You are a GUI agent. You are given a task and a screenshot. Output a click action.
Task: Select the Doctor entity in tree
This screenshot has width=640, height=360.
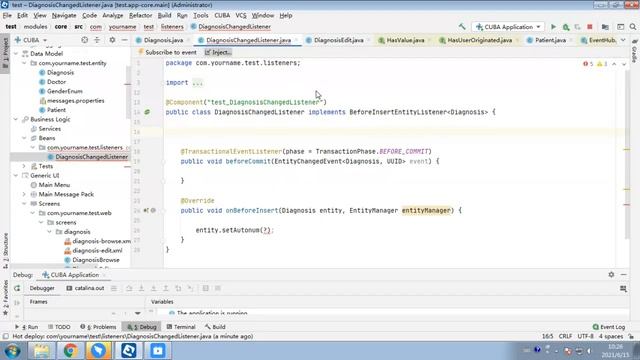pyautogui.click(x=56, y=82)
